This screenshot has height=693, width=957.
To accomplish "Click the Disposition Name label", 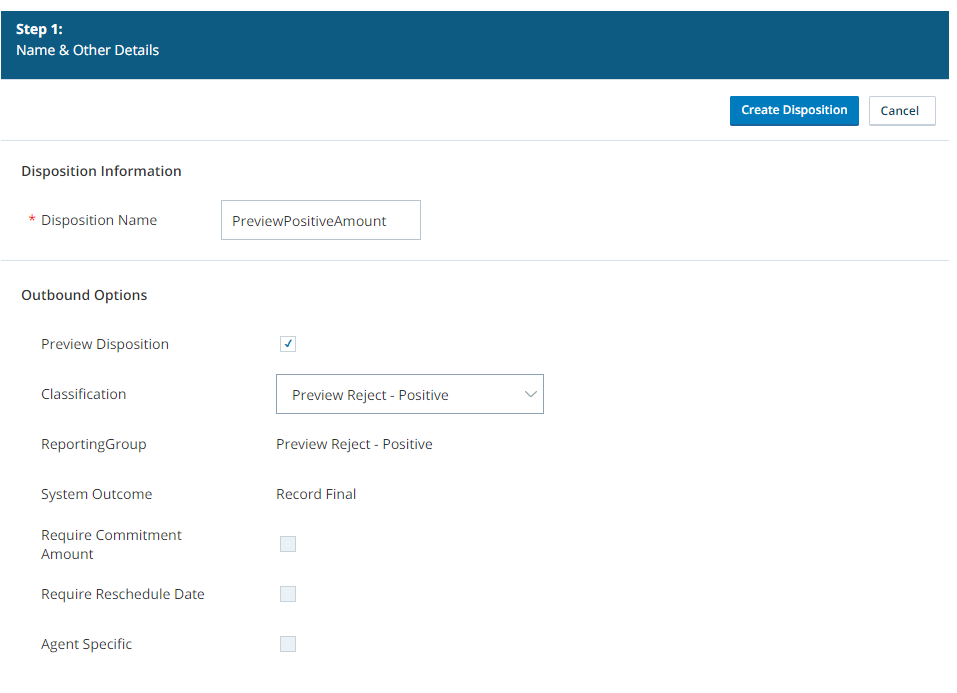I will pyautogui.click(x=99, y=220).
